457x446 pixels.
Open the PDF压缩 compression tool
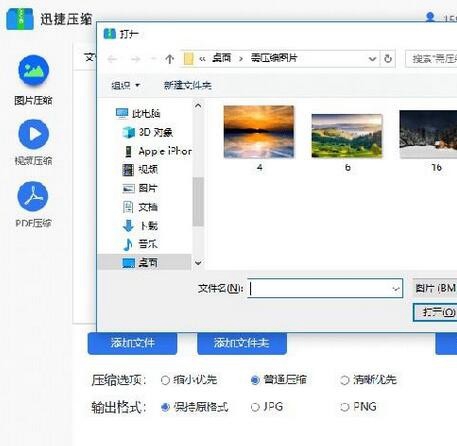click(x=33, y=204)
